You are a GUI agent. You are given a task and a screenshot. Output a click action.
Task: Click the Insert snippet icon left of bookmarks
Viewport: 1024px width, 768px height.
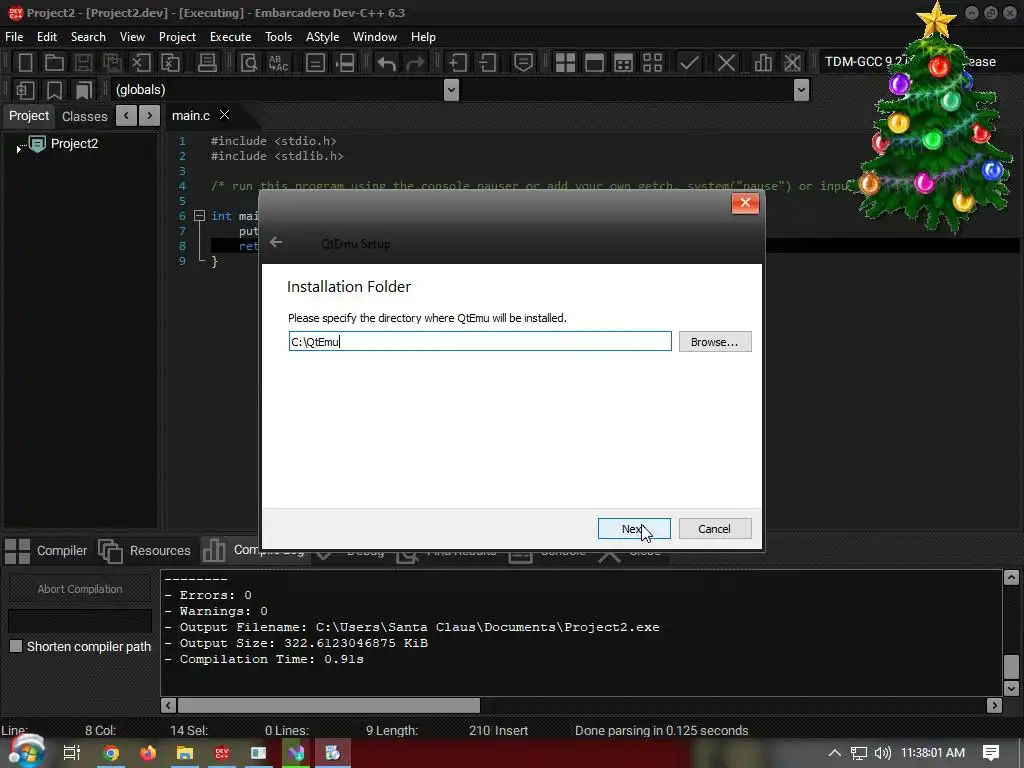(25, 90)
